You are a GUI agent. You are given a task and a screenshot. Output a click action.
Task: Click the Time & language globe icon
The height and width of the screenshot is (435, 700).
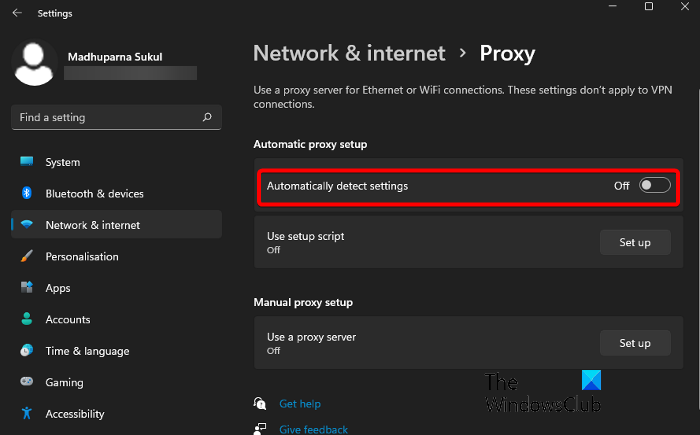tap(27, 351)
